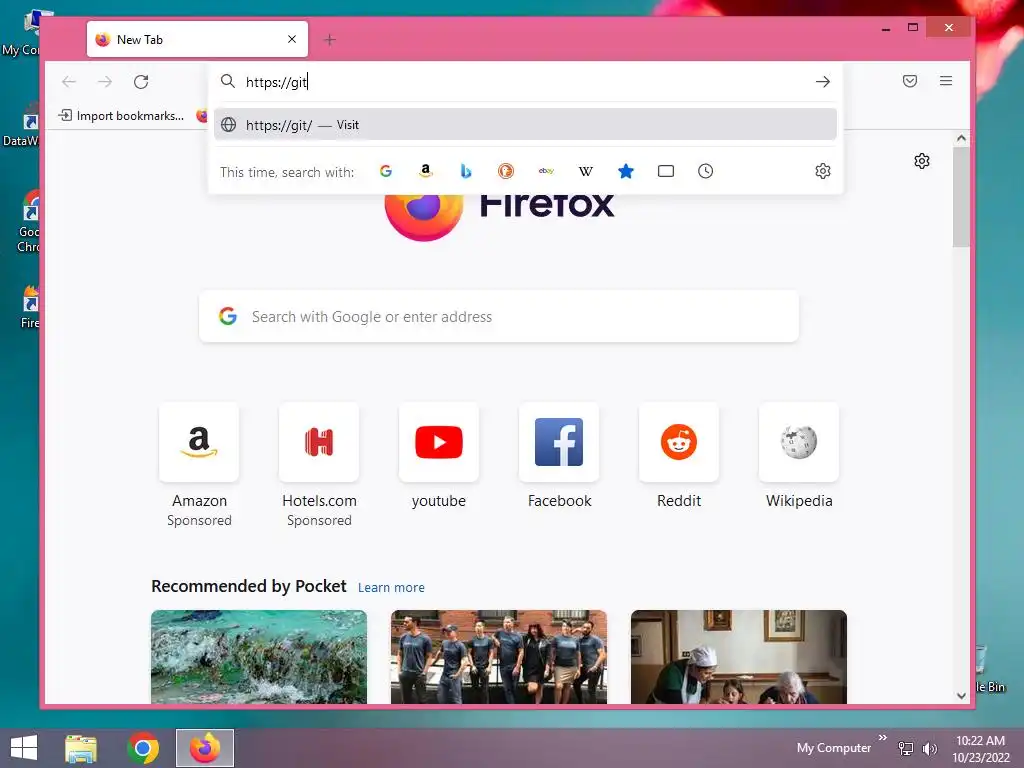Open Google Chrome from the taskbar
The height and width of the screenshot is (768, 1024).
[x=143, y=748]
